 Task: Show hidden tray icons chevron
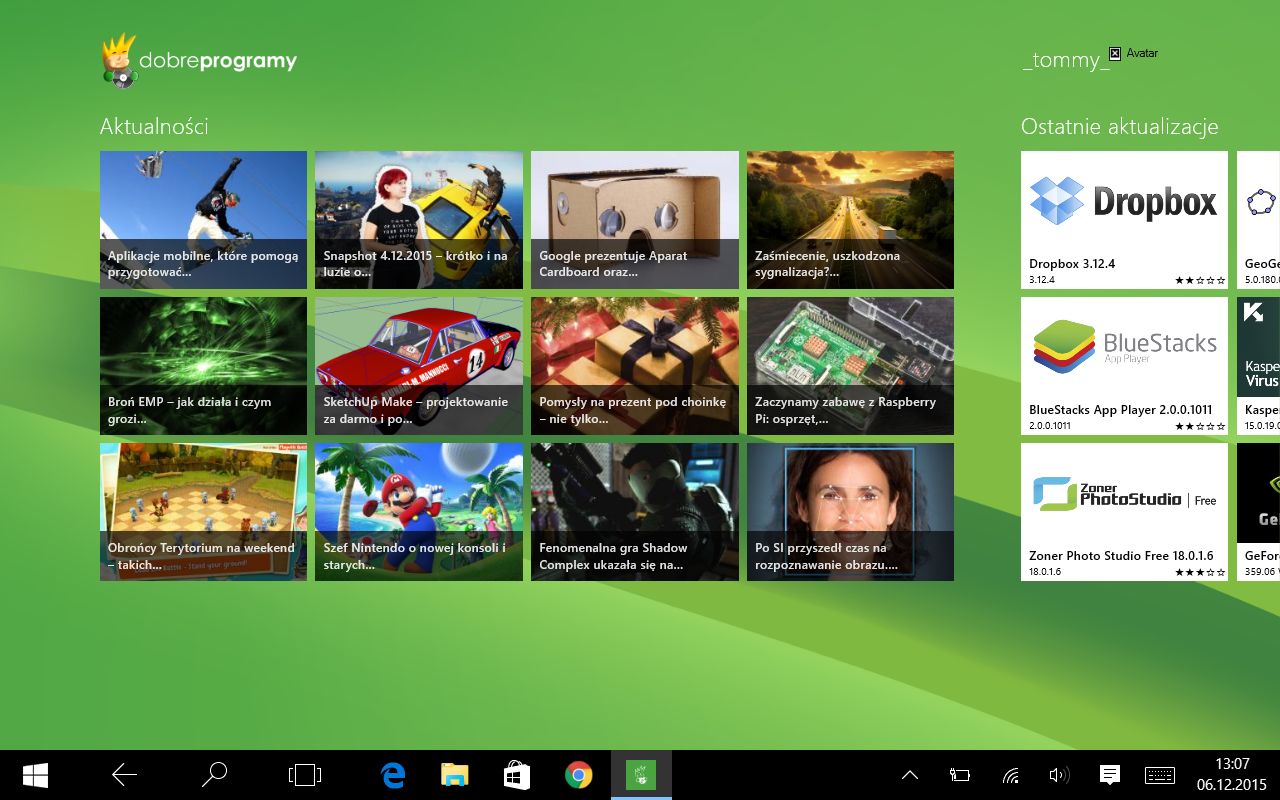pyautogui.click(x=909, y=775)
